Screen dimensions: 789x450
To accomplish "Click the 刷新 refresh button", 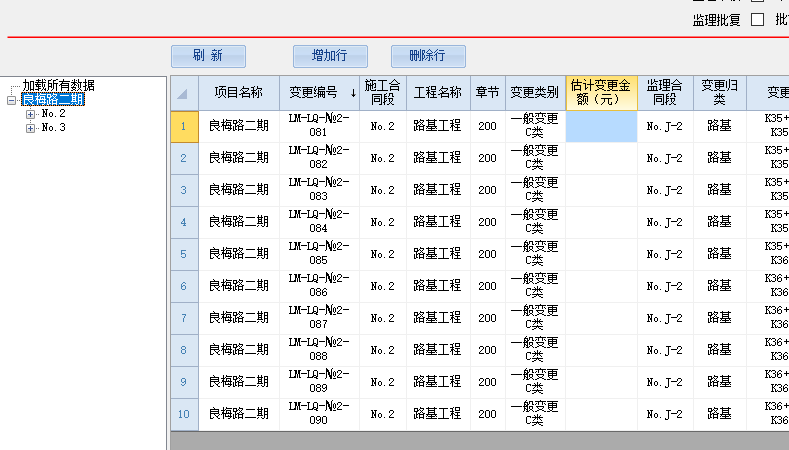I will coord(208,56).
